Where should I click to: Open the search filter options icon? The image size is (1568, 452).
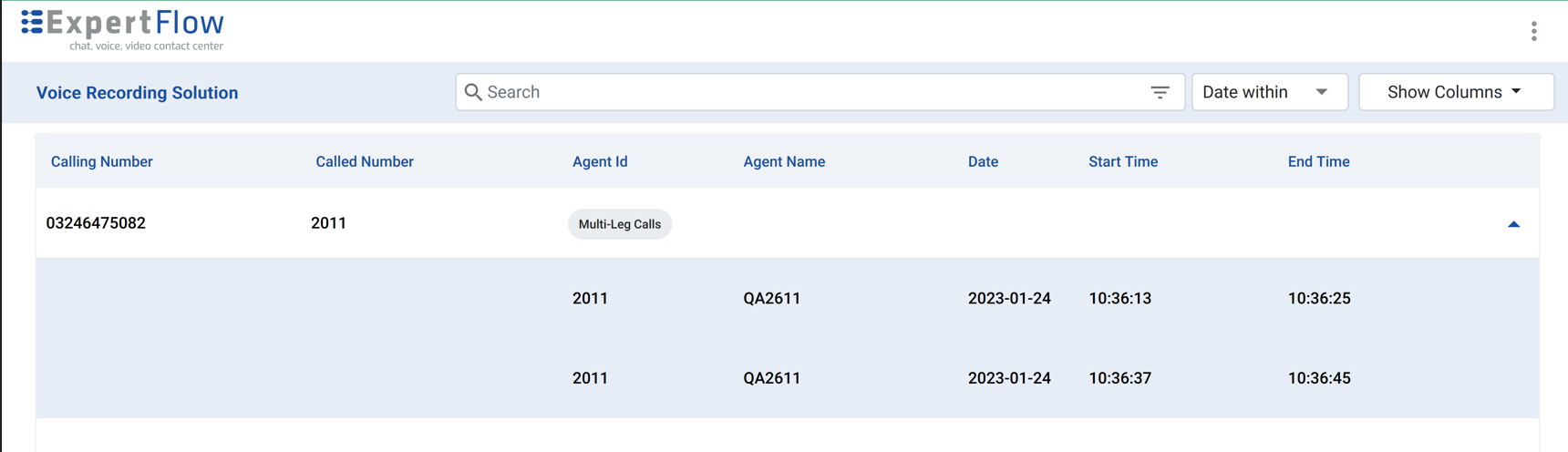click(x=1160, y=92)
